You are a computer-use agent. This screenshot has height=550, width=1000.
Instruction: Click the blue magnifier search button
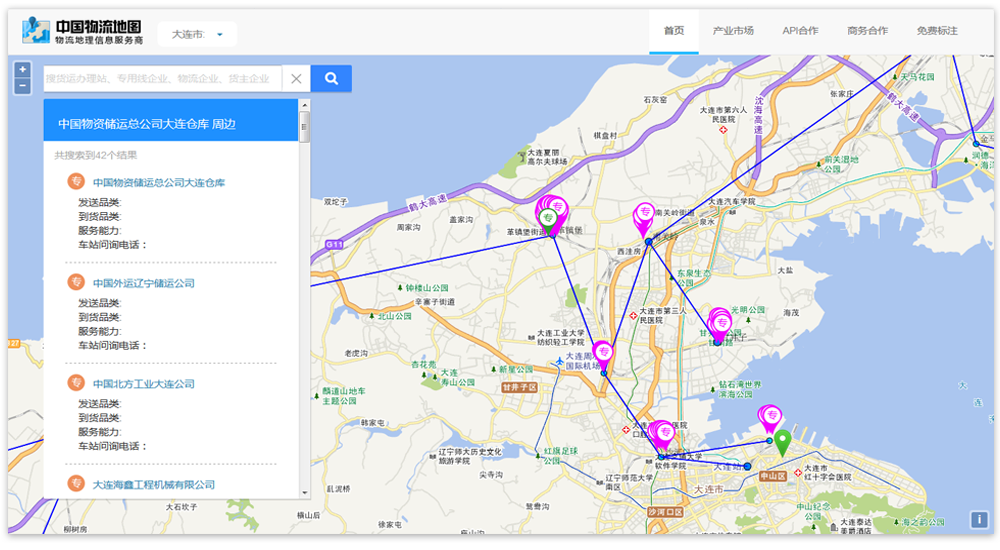coord(331,78)
